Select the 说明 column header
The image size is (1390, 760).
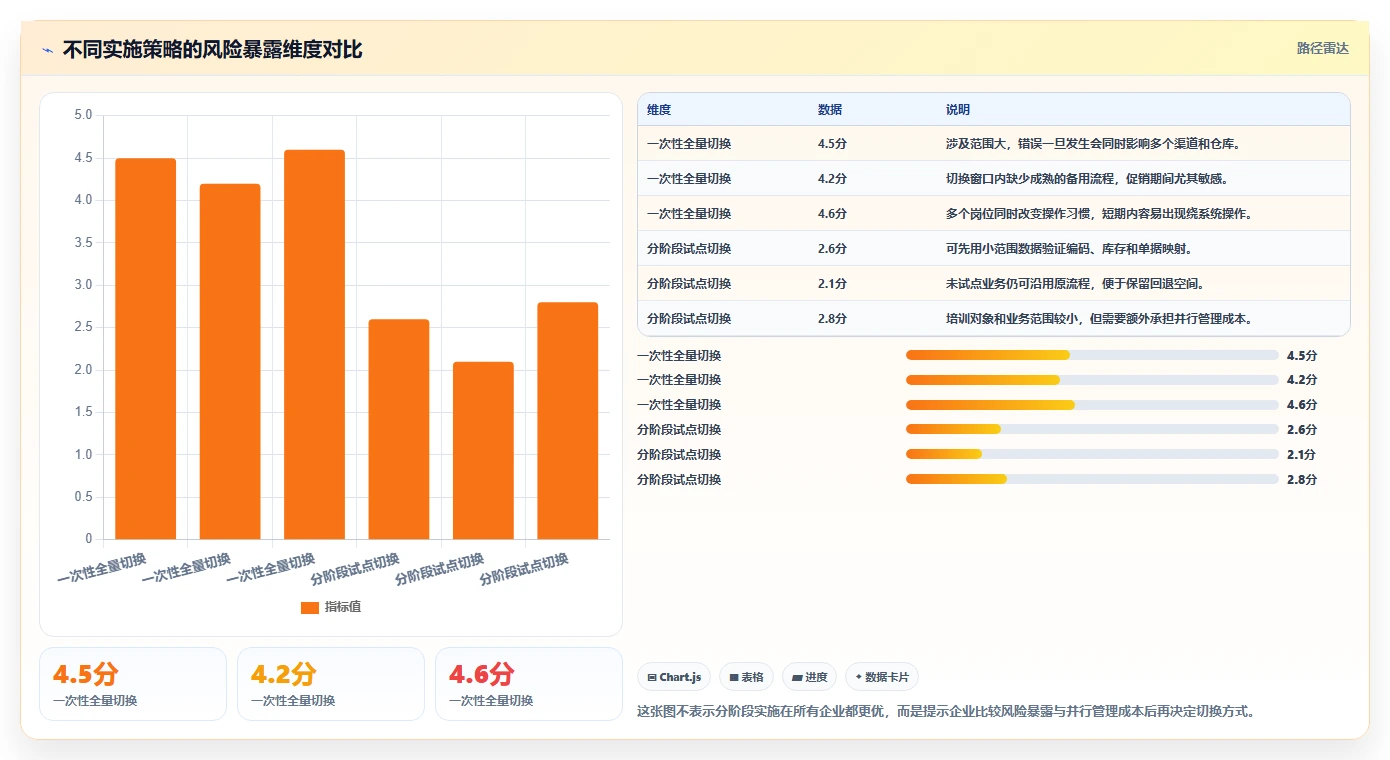(958, 110)
